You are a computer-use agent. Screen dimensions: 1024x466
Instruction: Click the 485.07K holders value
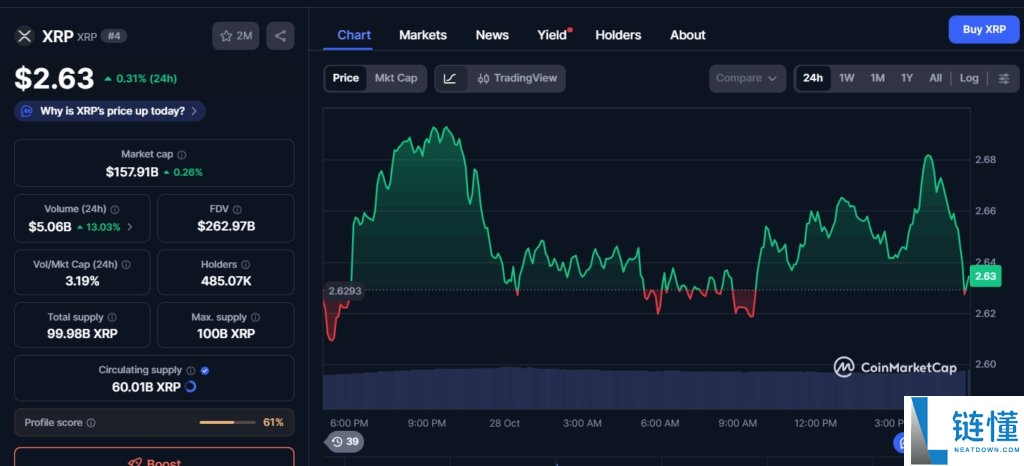[x=226, y=281]
